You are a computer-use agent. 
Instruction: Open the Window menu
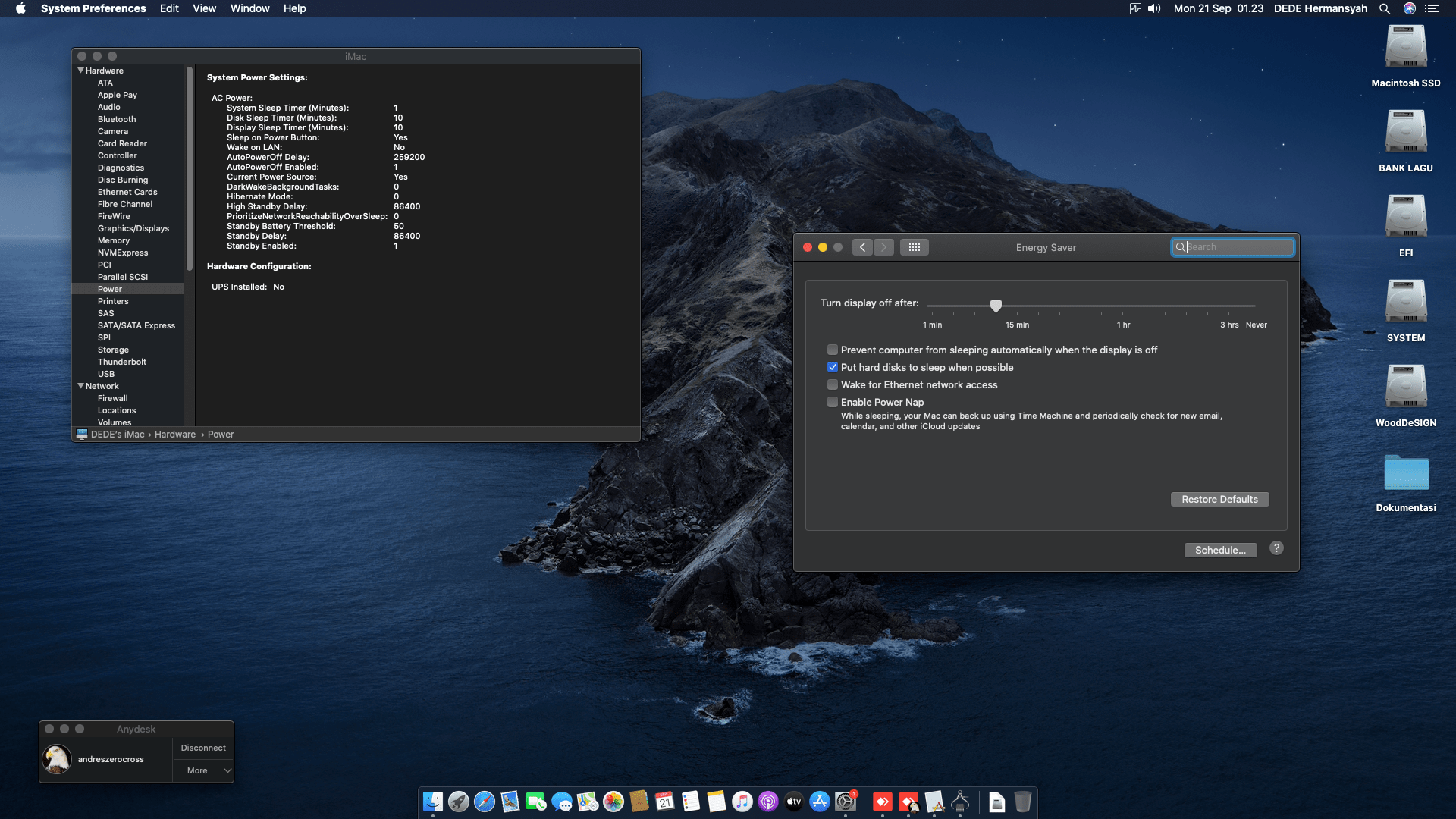[249, 8]
